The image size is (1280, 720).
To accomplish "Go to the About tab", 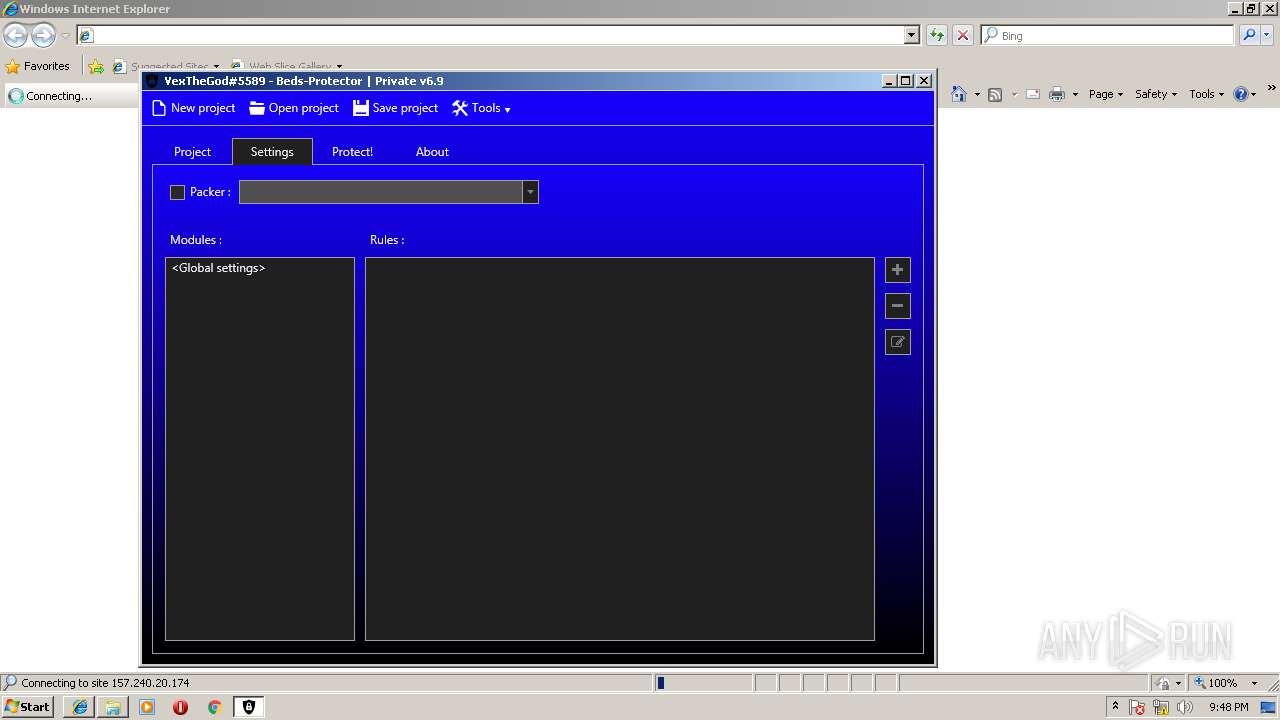I will (x=432, y=152).
